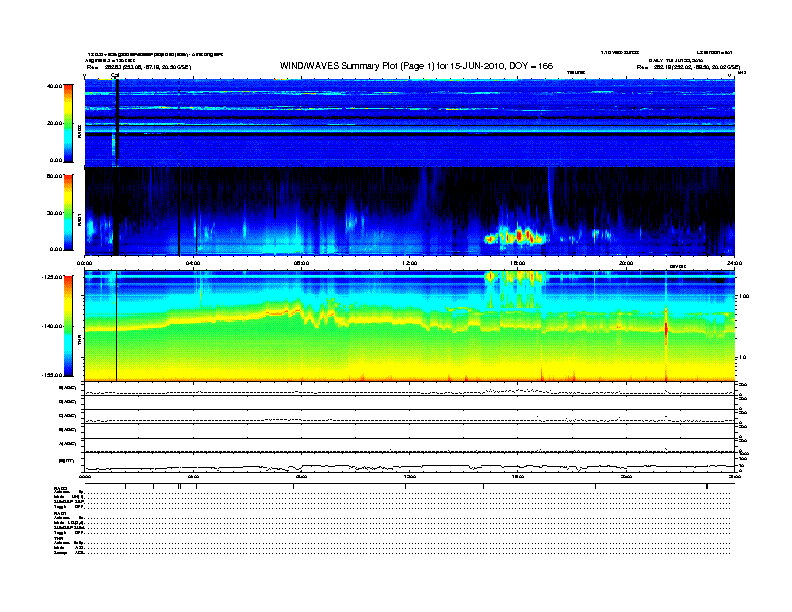Click the 0.00 label on RAD2 scale
Viewport: 792px width, 612px height.
coord(56,160)
